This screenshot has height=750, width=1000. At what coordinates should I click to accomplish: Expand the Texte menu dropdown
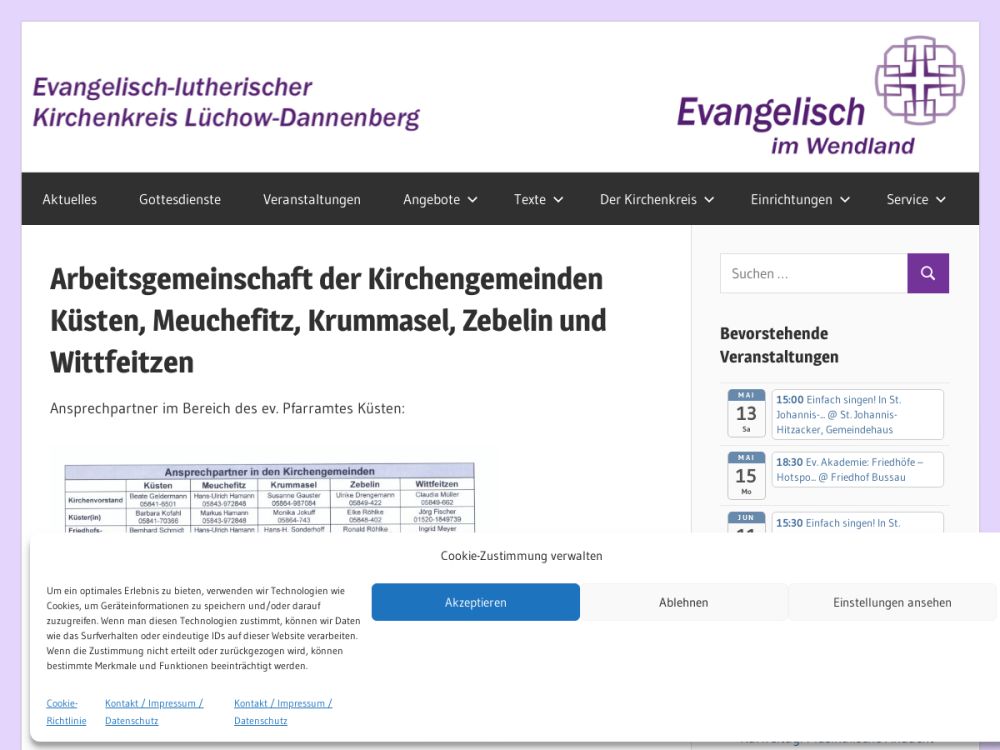[x=538, y=199]
